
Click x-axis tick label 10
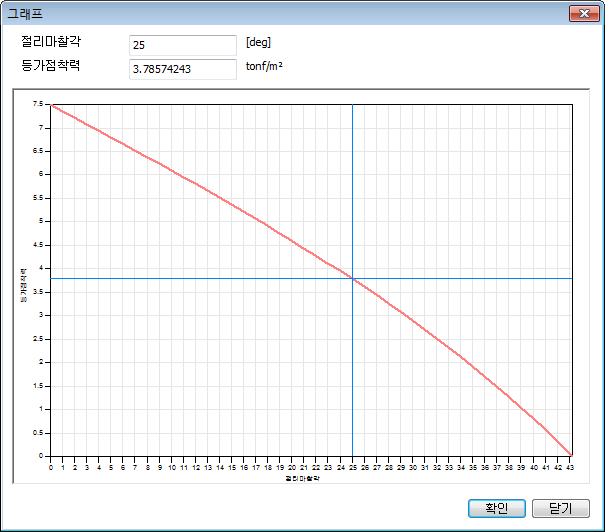171,467
